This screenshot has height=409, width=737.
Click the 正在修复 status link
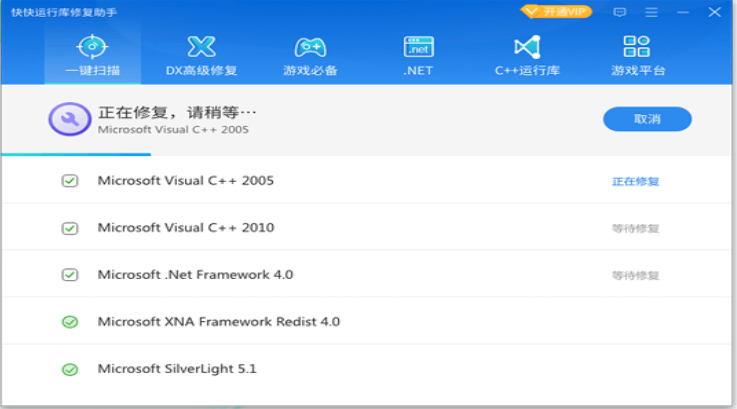click(x=635, y=181)
